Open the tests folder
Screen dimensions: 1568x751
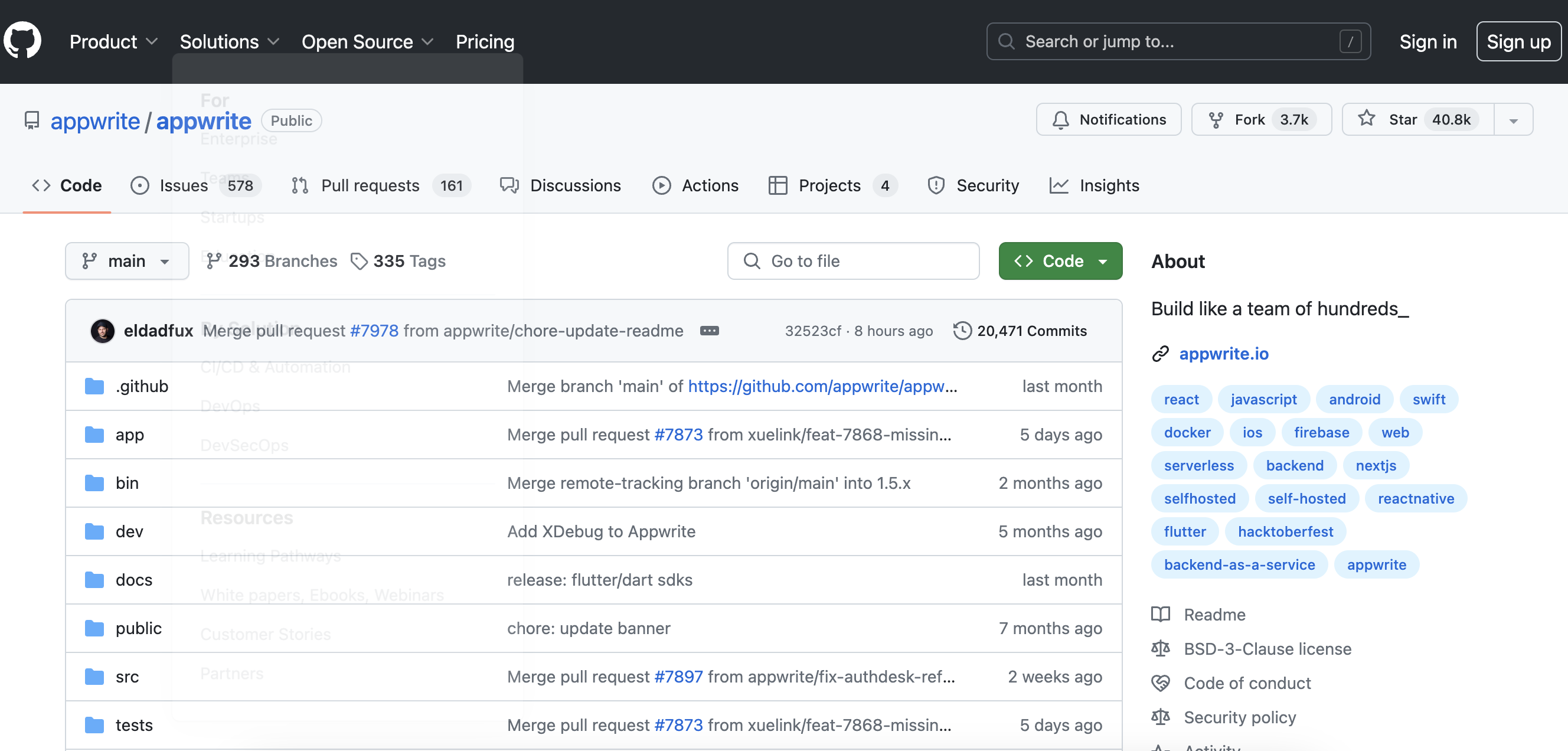coord(134,725)
